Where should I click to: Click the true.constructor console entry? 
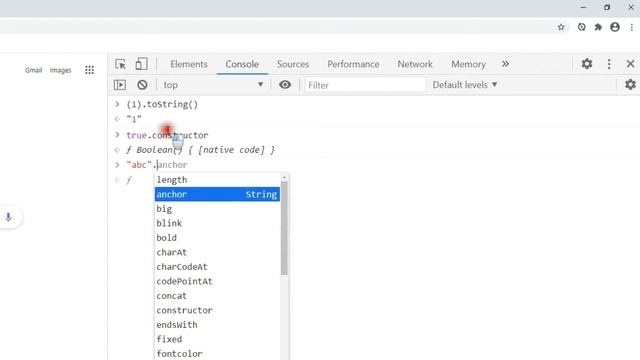pos(167,135)
